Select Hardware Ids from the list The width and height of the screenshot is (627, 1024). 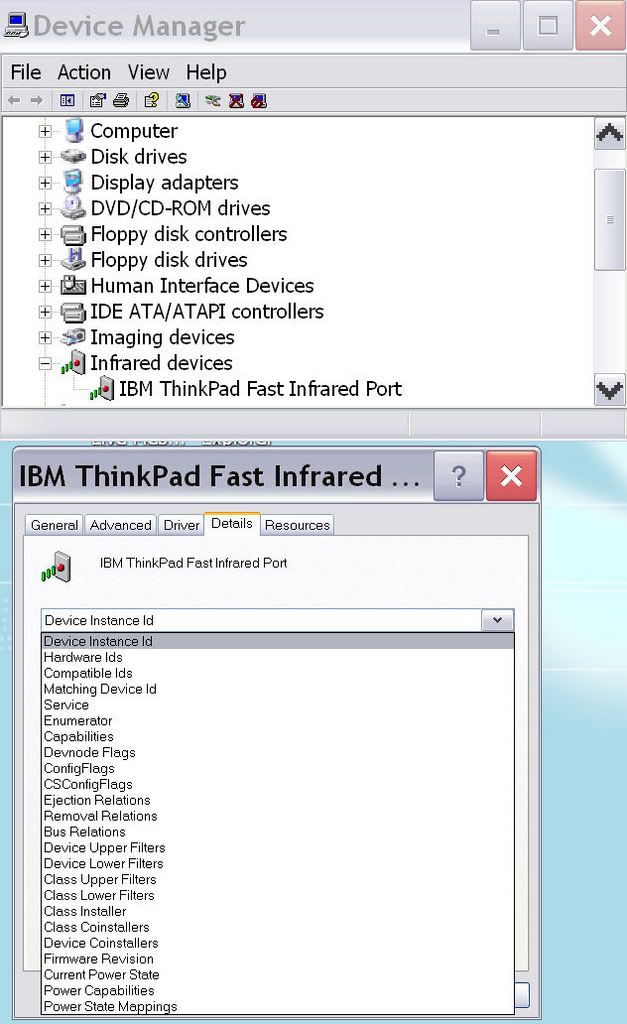[x=83, y=657]
